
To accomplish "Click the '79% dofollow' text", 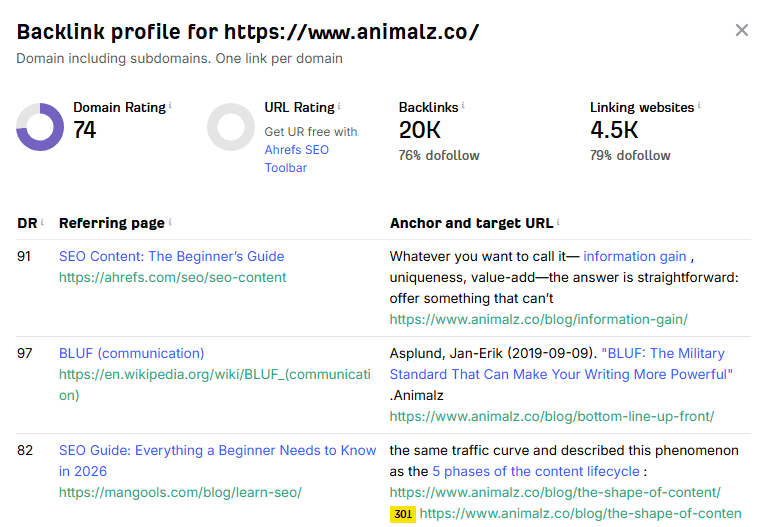I will pyautogui.click(x=630, y=155).
